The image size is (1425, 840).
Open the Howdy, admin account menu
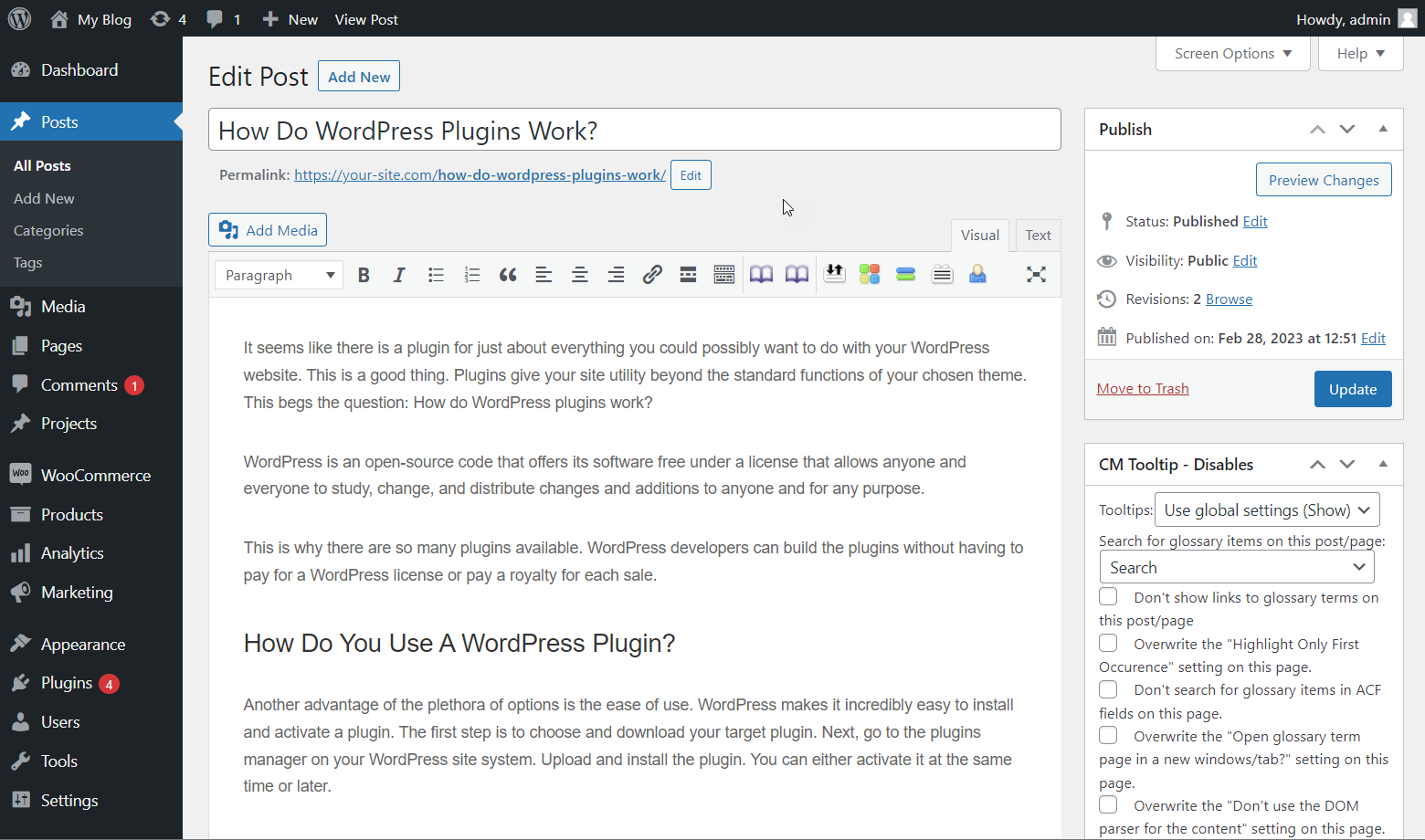tap(1356, 19)
